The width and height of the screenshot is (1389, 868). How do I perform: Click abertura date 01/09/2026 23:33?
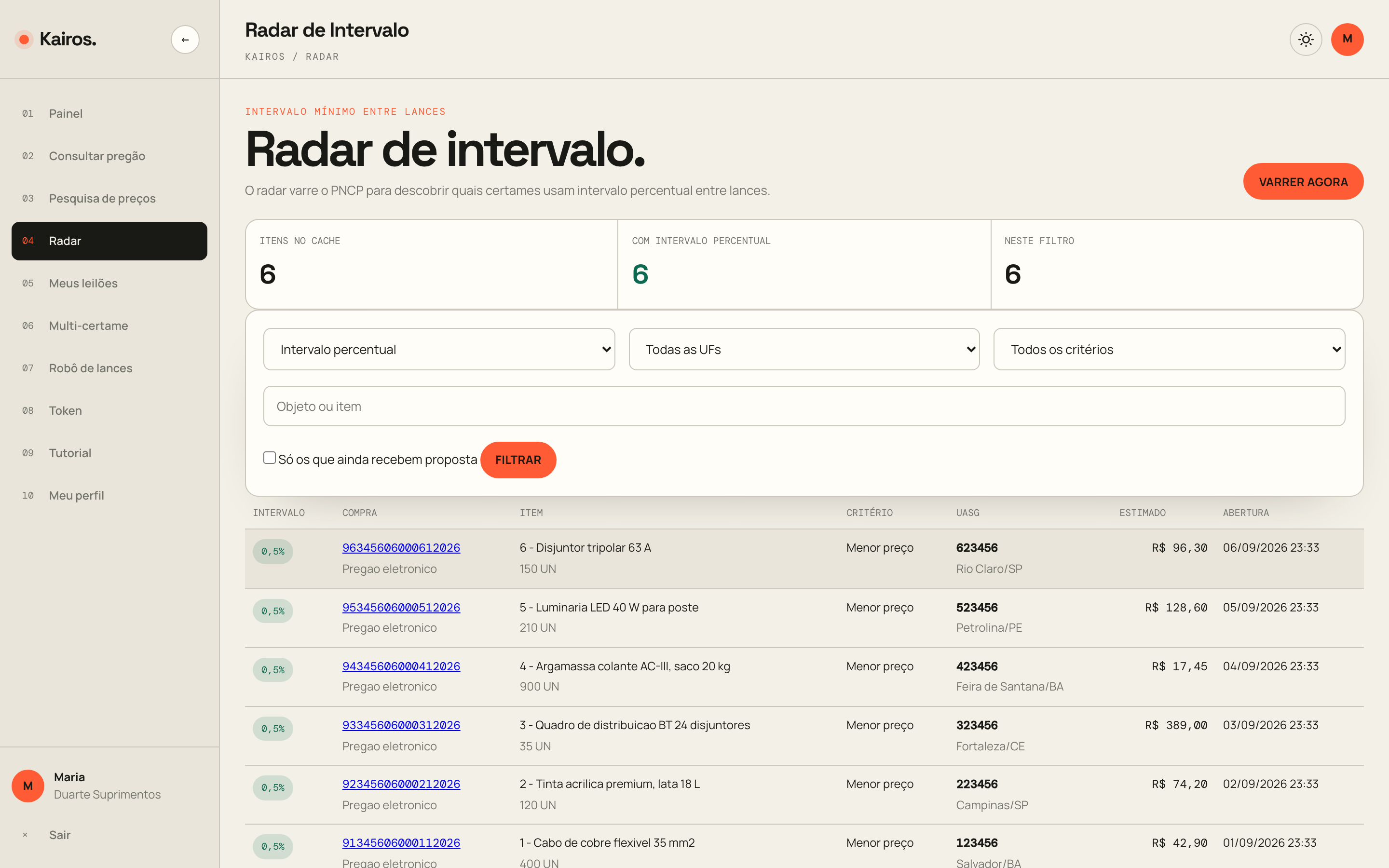click(1269, 843)
